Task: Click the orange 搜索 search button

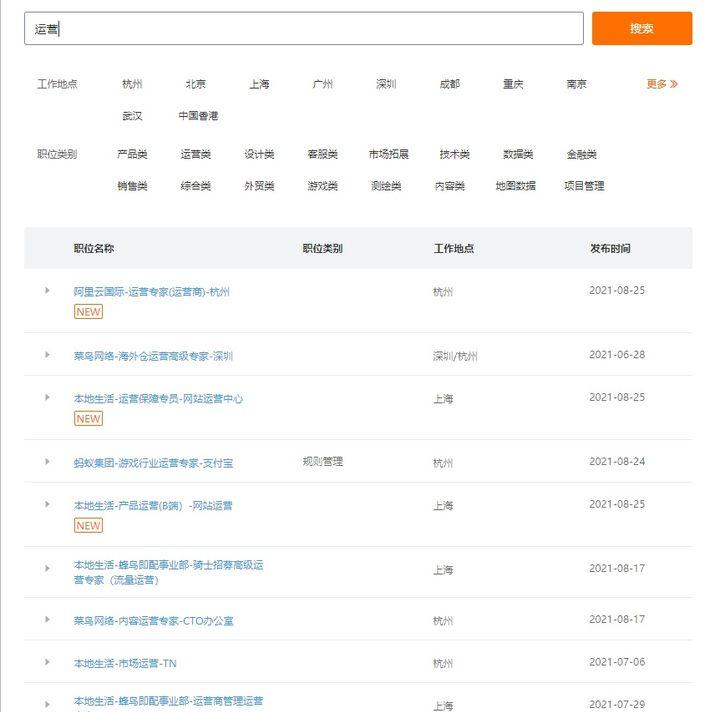Action: (641, 28)
